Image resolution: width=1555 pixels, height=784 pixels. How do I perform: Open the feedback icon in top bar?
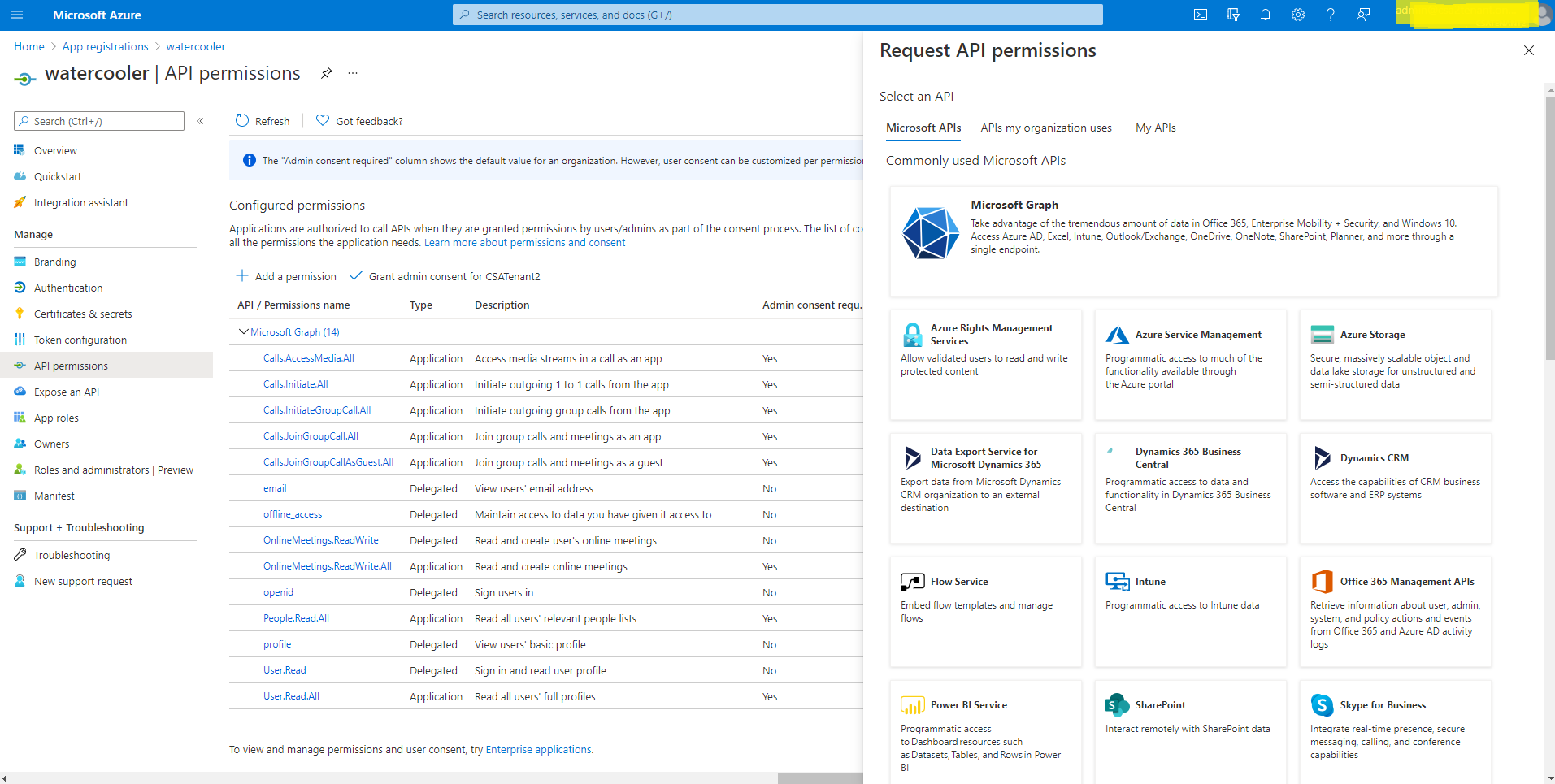[x=1363, y=15]
